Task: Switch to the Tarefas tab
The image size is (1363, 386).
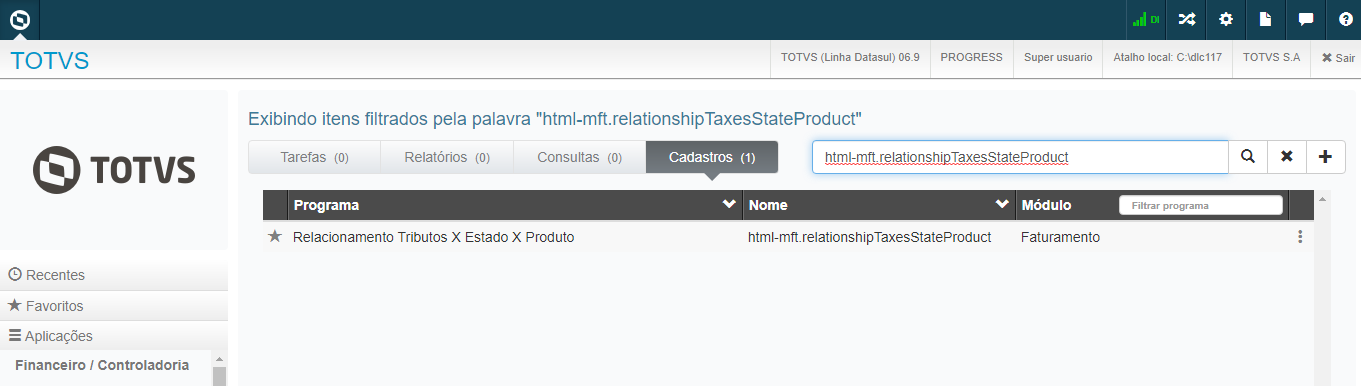Action: point(314,157)
